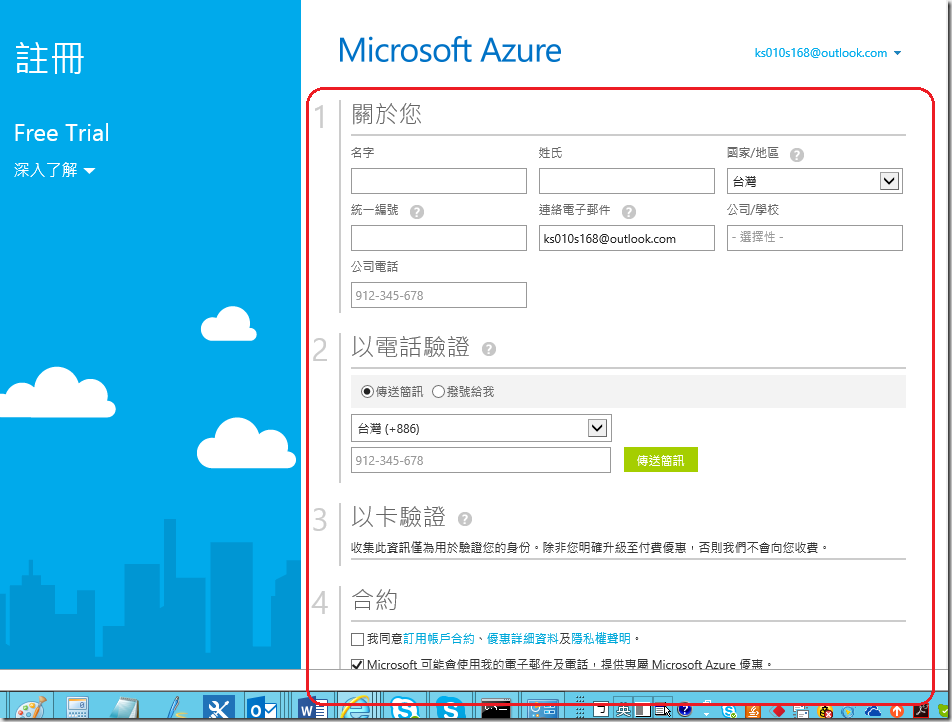Select the 傳送簡訊 radio button
This screenshot has width=952, height=722.
367,392
